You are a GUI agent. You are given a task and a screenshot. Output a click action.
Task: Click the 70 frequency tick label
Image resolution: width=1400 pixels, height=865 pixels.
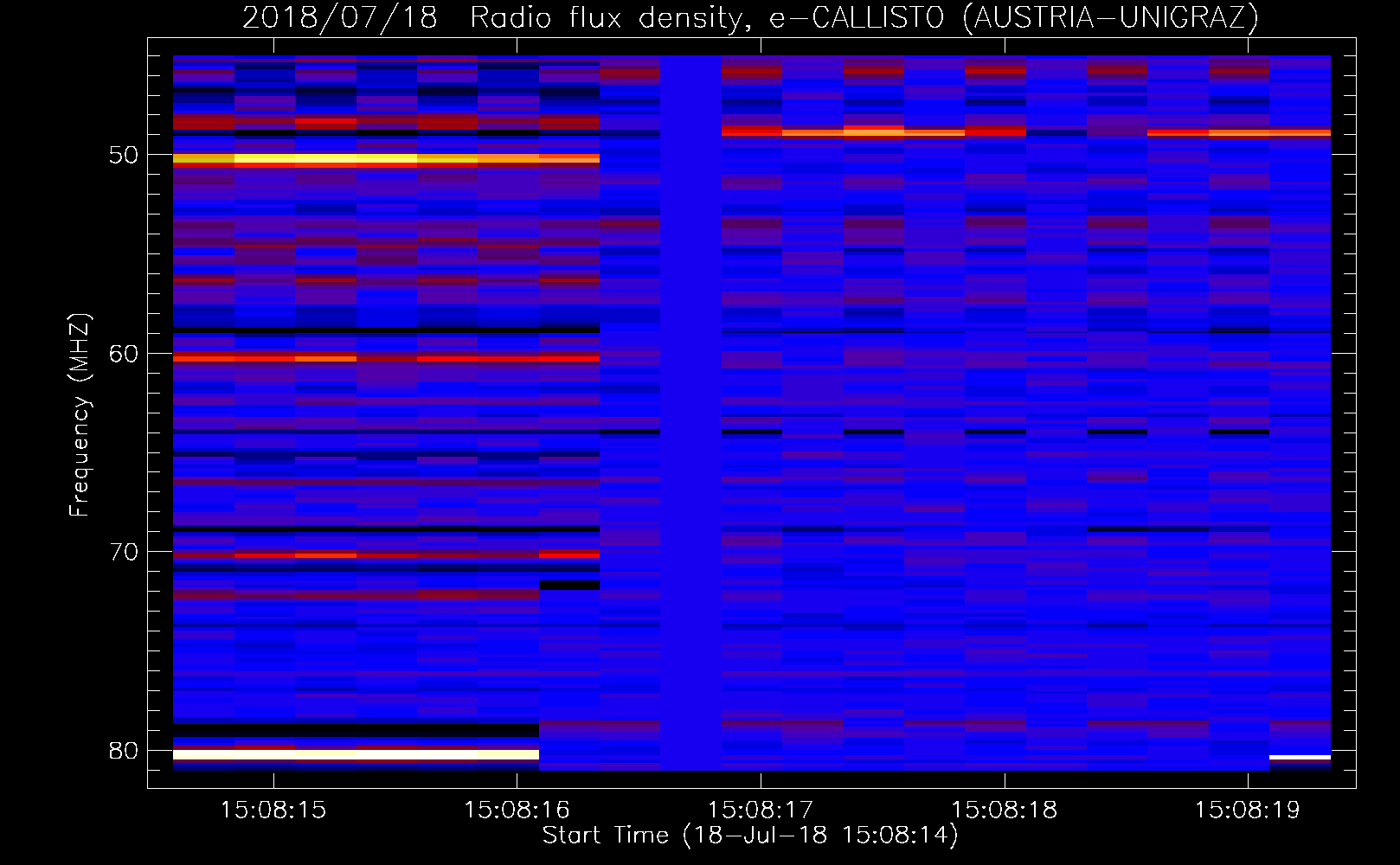point(124,552)
